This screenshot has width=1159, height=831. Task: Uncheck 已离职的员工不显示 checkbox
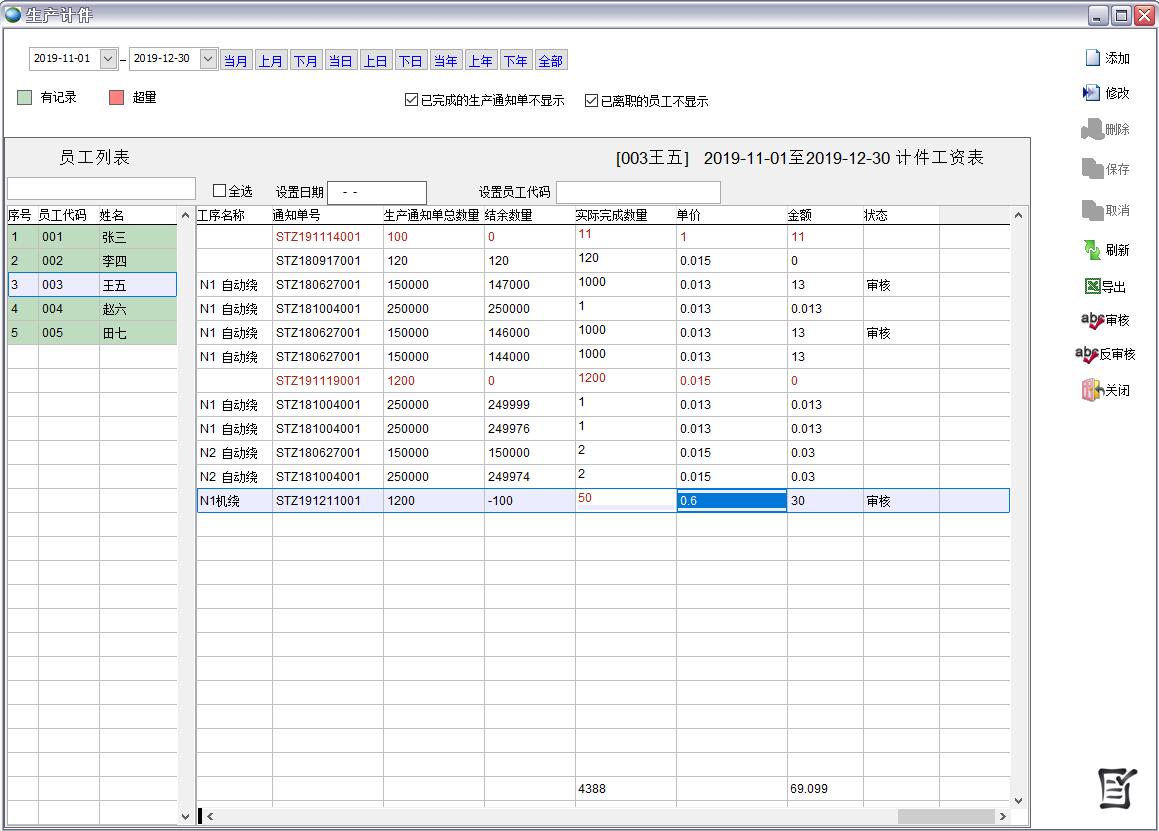pyautogui.click(x=591, y=101)
